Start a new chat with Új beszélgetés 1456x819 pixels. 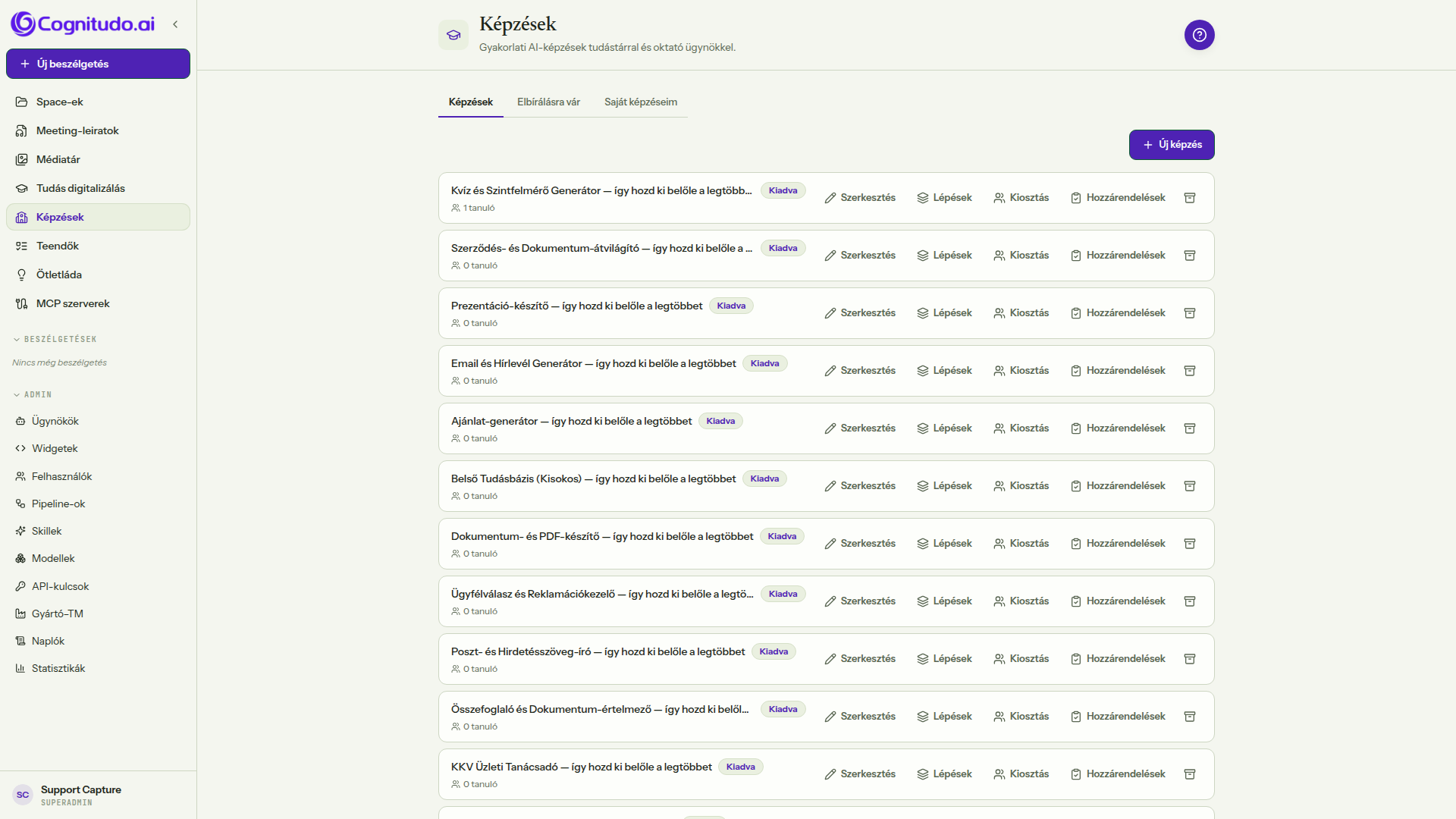(98, 64)
